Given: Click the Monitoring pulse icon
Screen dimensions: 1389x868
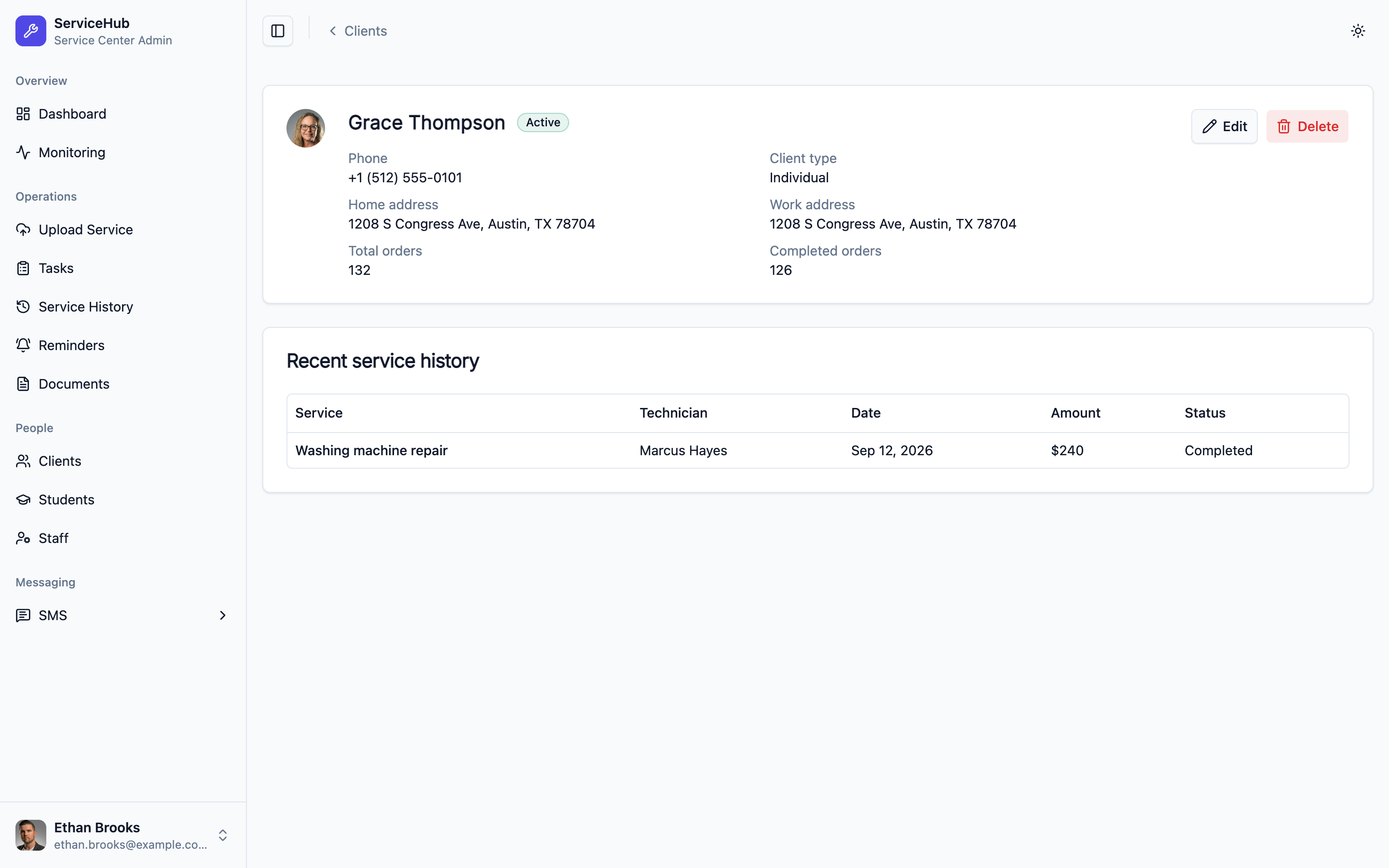Looking at the screenshot, I should (23, 152).
